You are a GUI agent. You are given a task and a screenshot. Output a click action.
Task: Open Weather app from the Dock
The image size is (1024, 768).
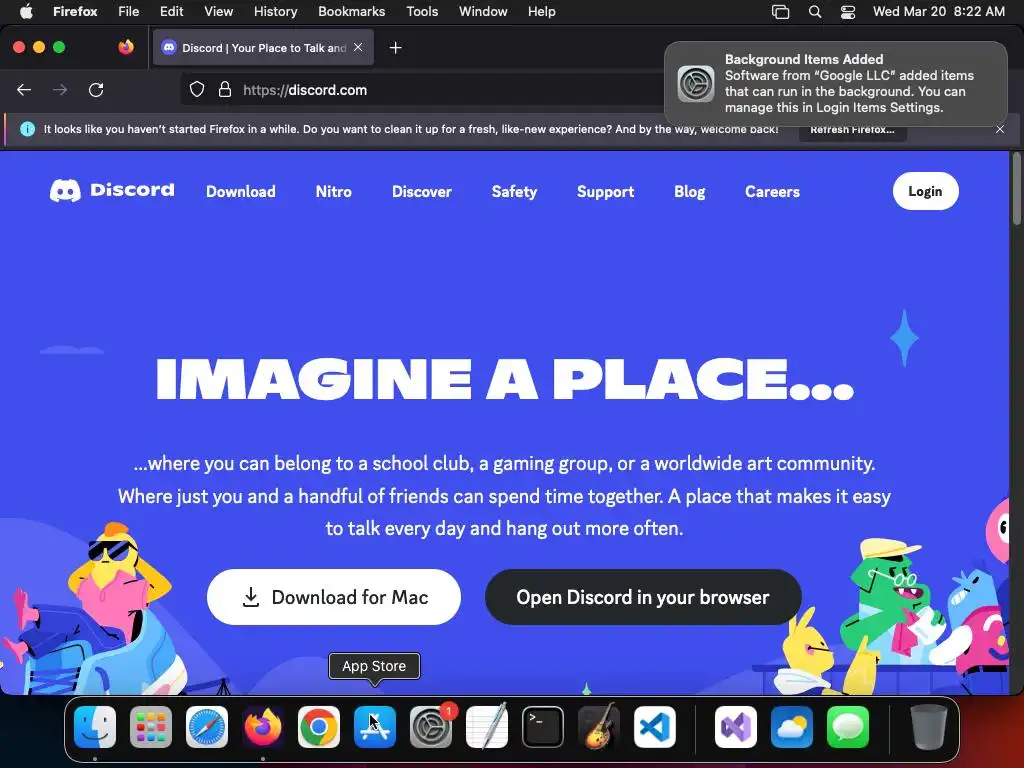(x=792, y=727)
